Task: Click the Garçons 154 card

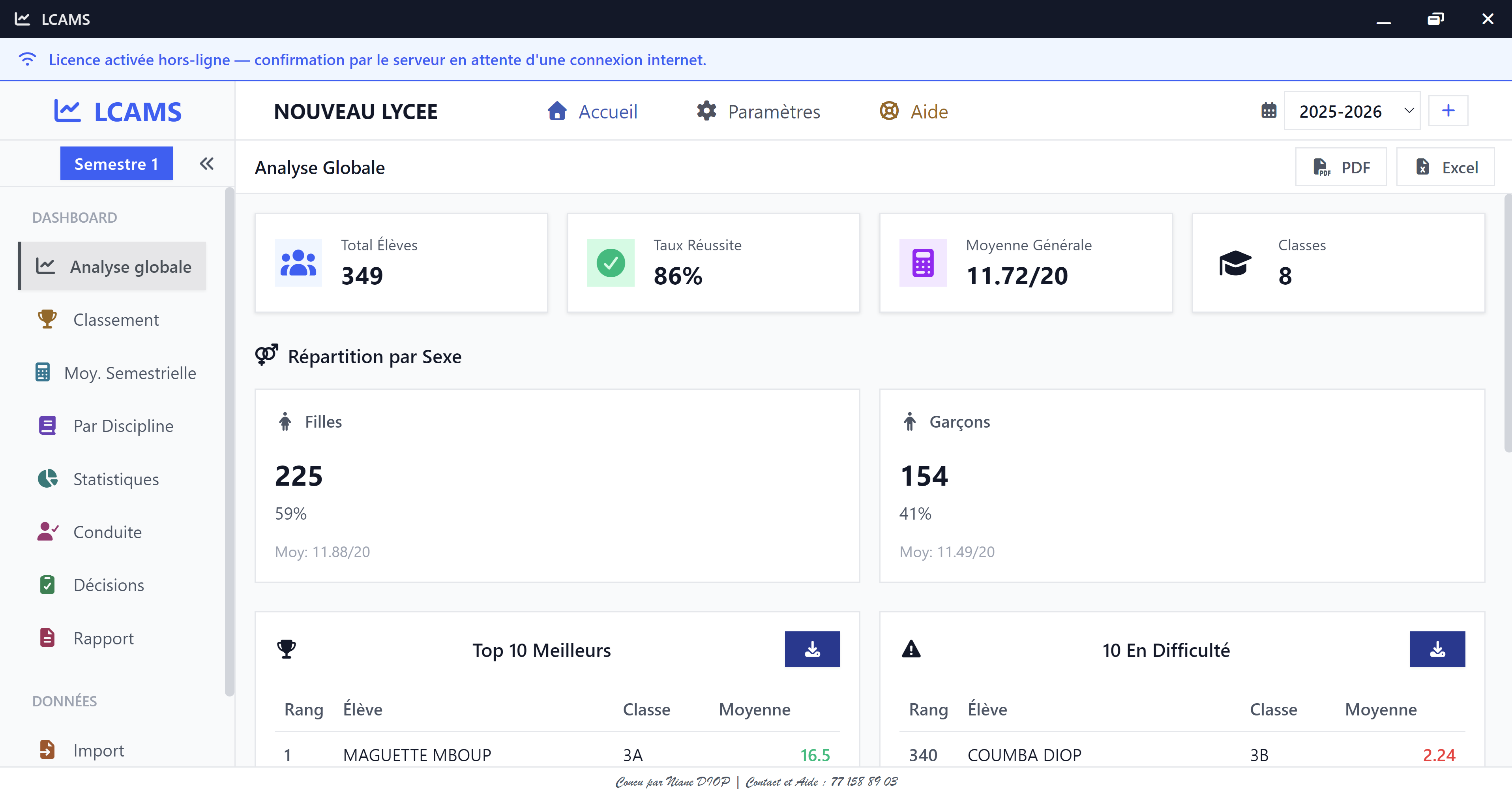Action: [x=1182, y=486]
